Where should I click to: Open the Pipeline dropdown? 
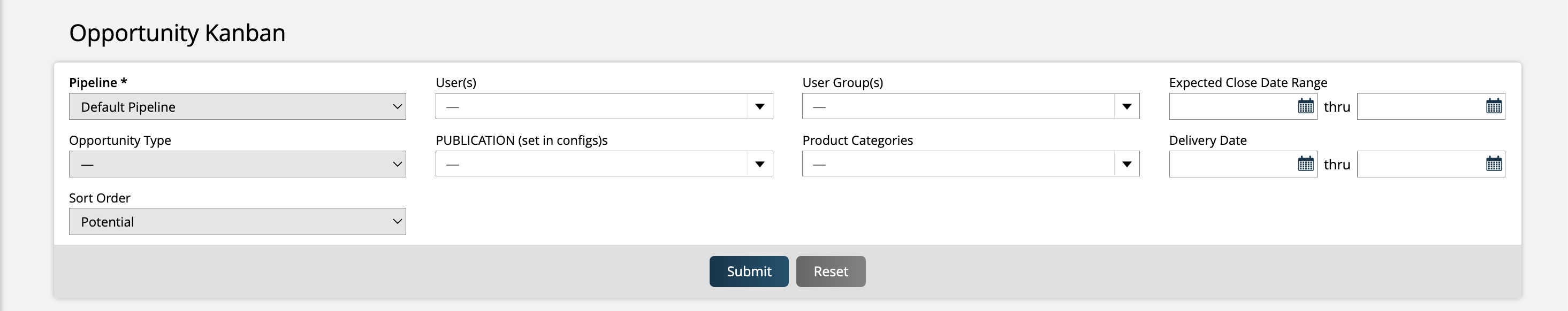click(x=238, y=106)
